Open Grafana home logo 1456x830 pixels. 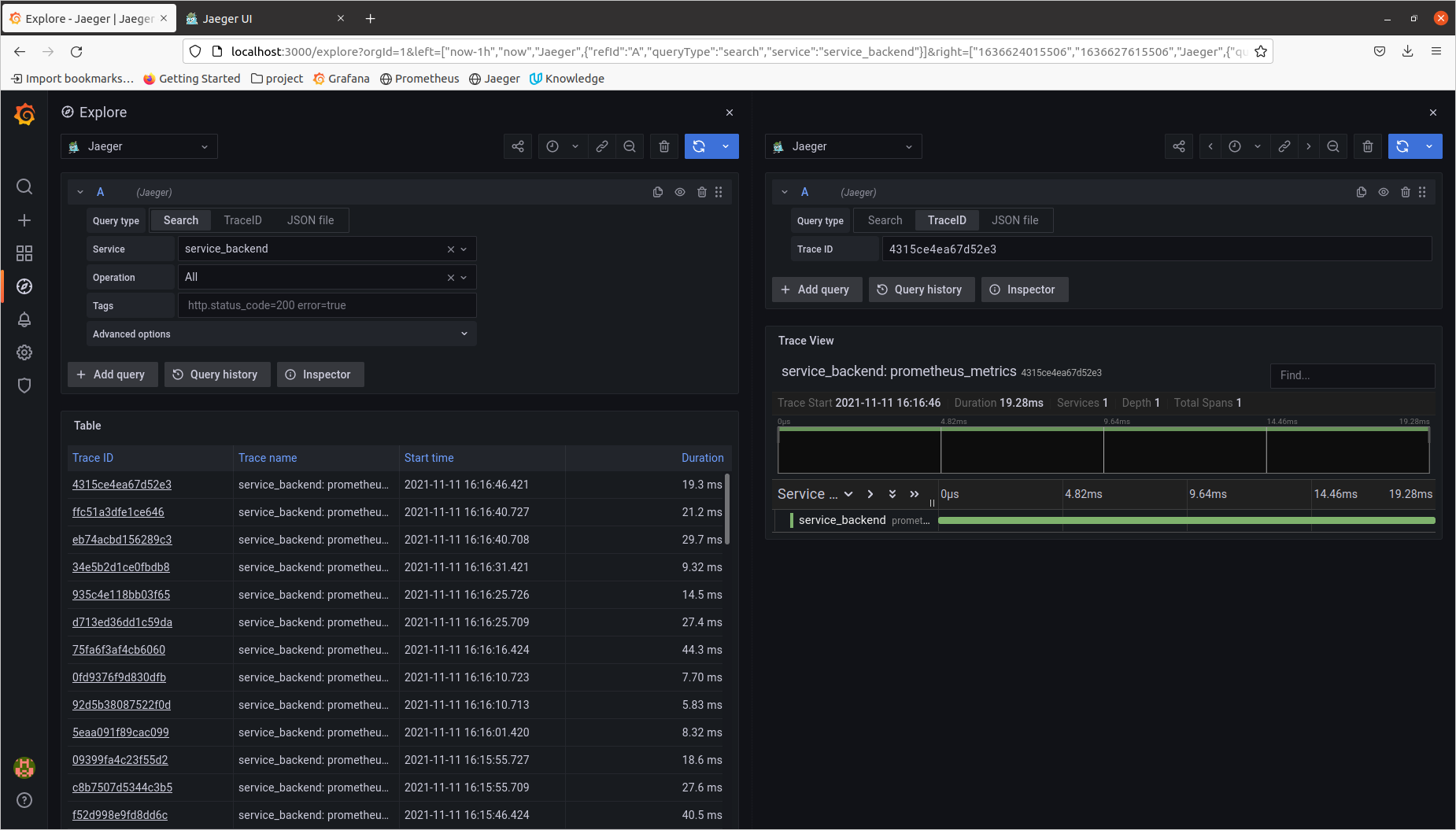24,115
